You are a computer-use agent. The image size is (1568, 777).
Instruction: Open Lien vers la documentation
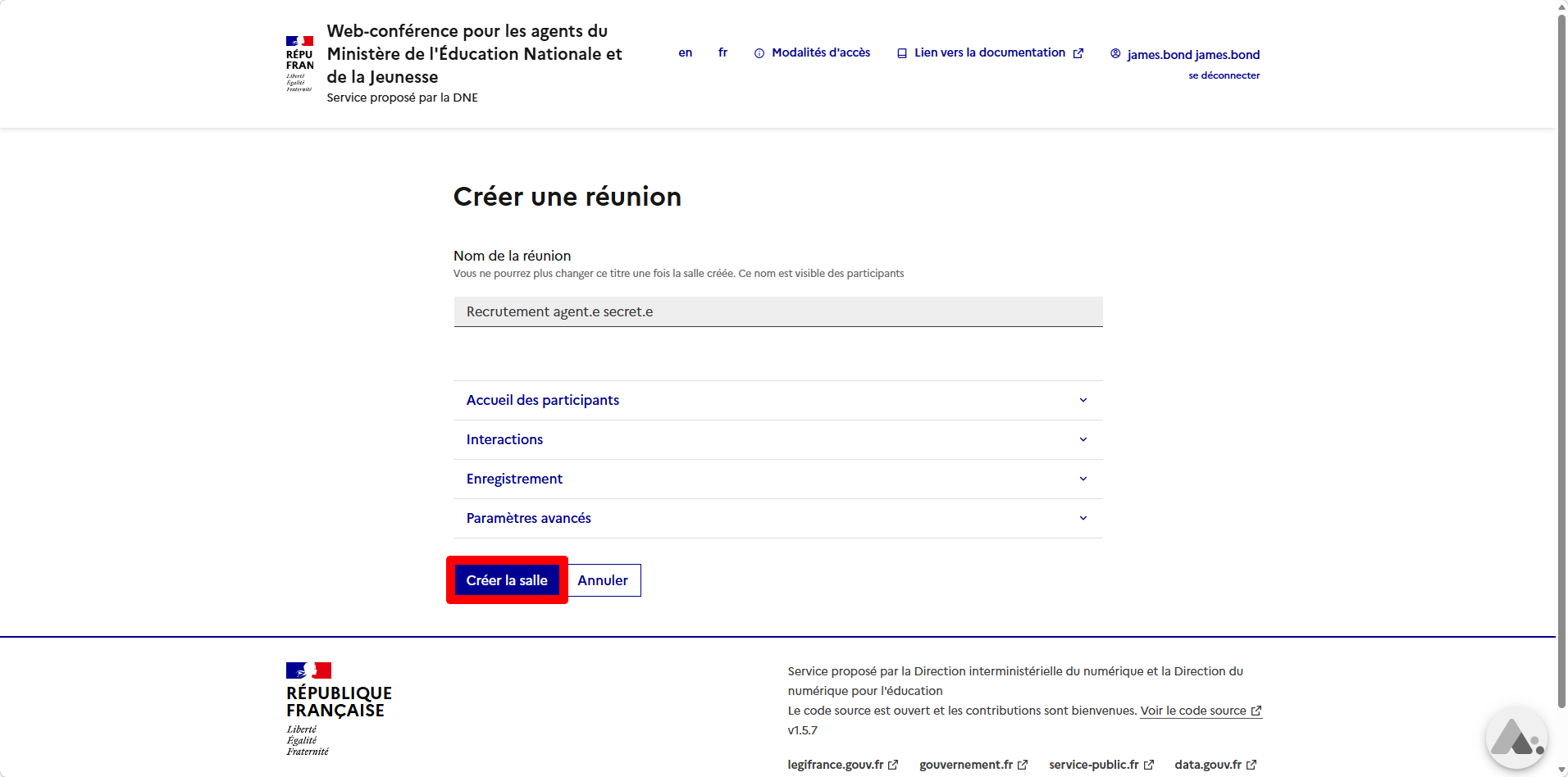click(x=991, y=52)
